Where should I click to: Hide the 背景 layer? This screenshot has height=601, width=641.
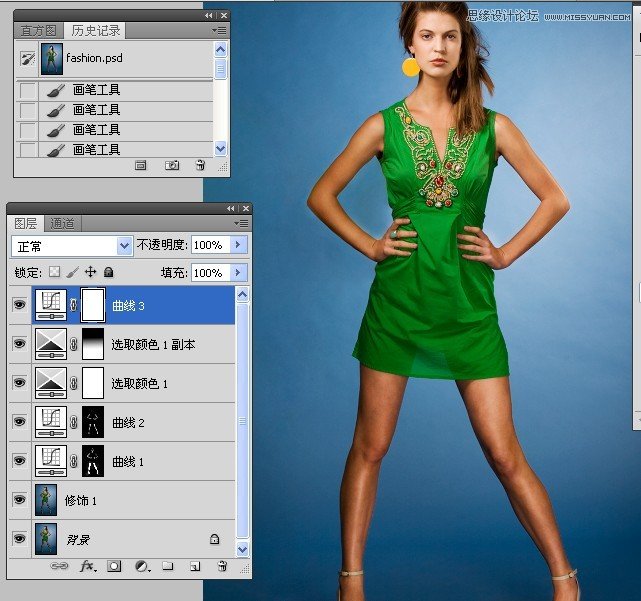19,538
